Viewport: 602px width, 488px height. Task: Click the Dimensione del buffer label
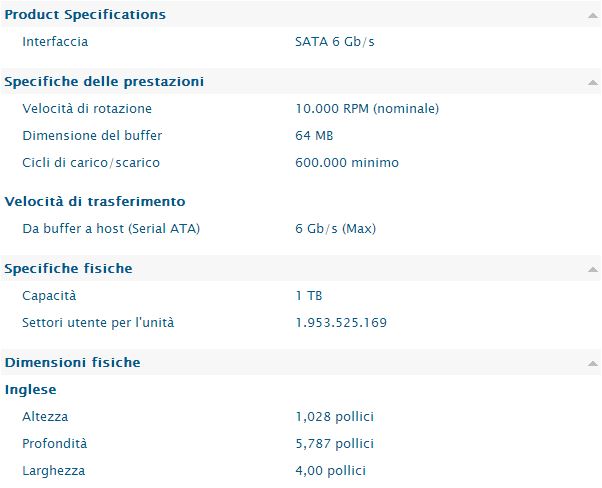pyautogui.click(x=92, y=136)
